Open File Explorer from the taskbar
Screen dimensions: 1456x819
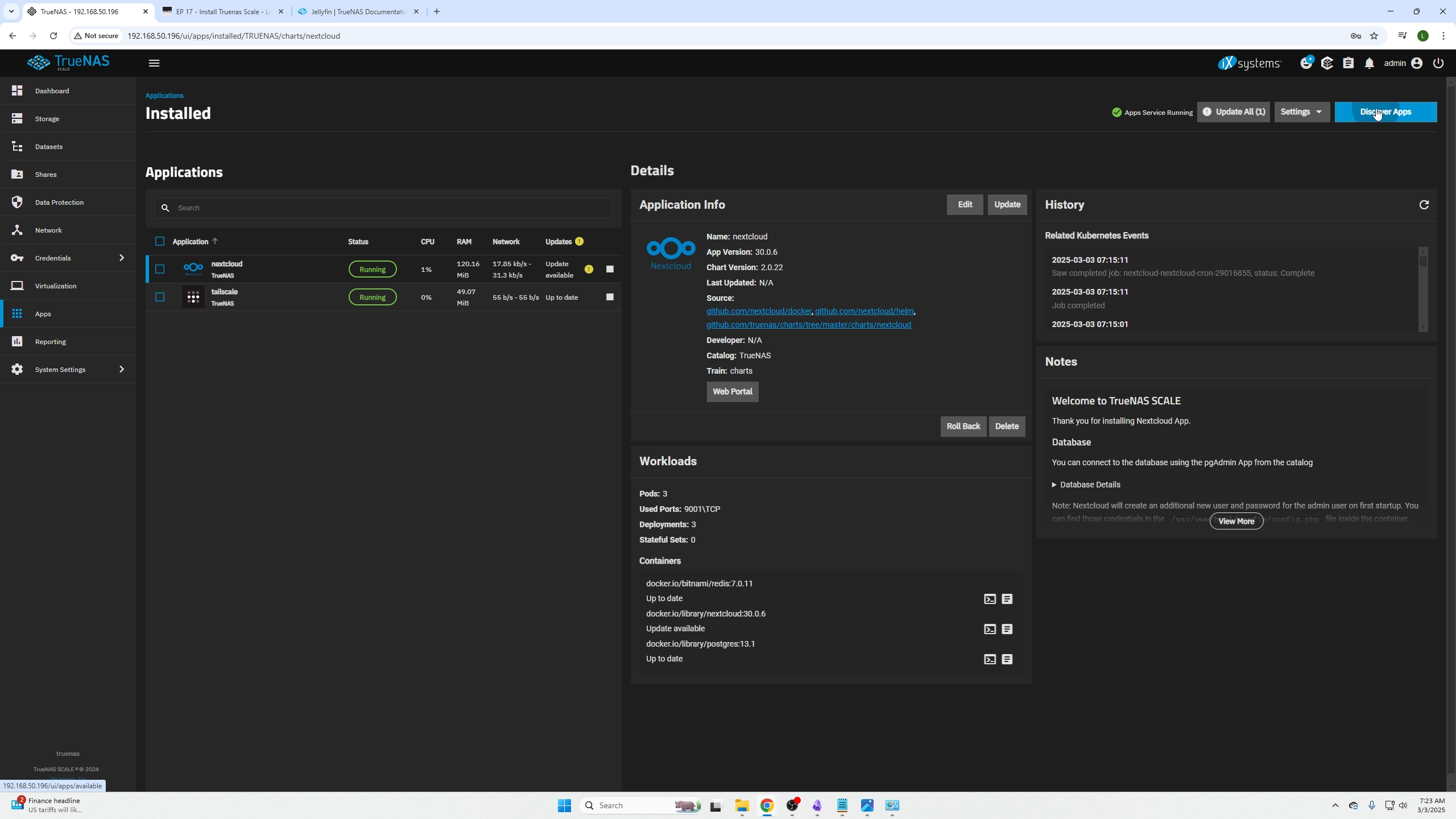click(x=742, y=805)
